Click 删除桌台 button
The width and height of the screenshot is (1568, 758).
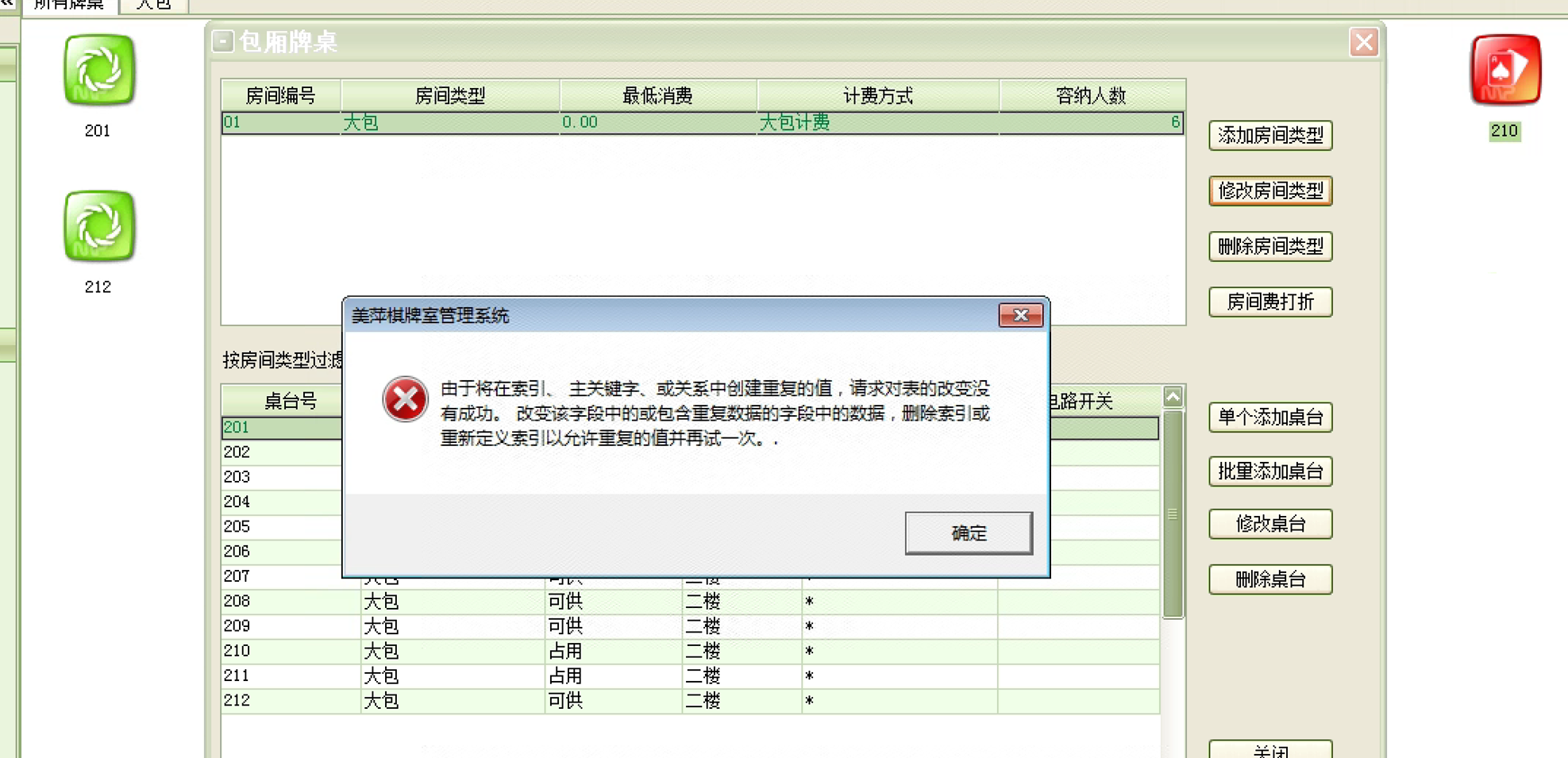(1269, 579)
